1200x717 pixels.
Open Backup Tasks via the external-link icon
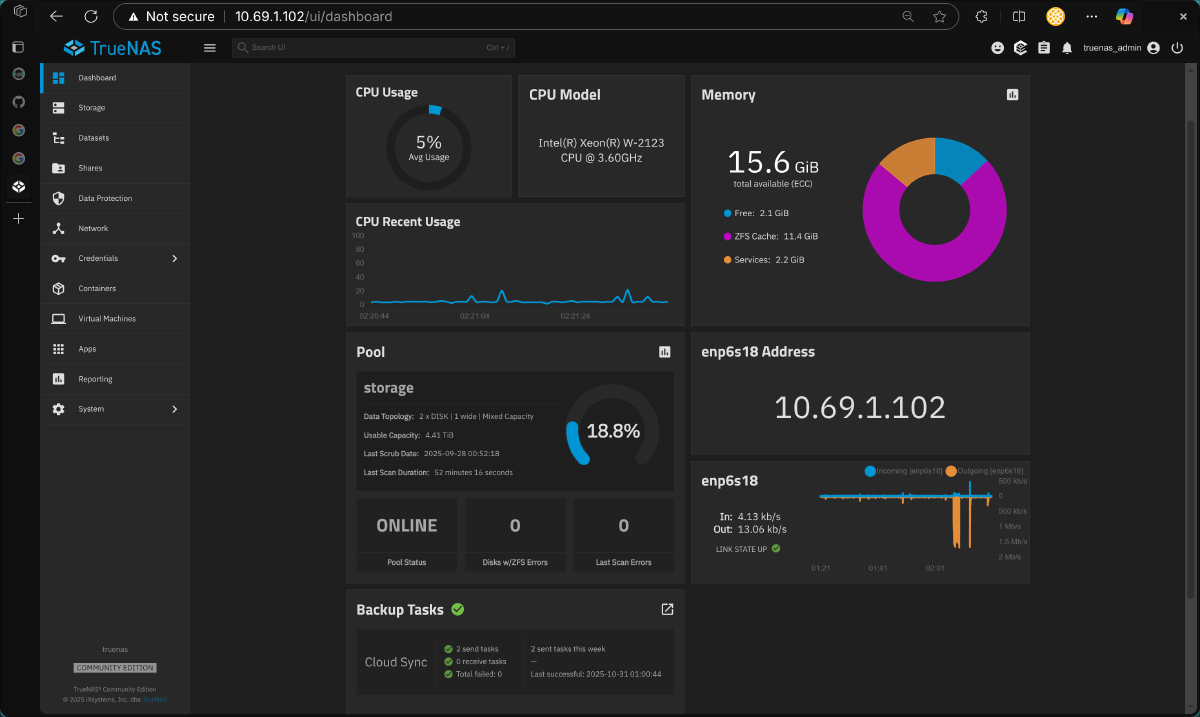pos(667,609)
